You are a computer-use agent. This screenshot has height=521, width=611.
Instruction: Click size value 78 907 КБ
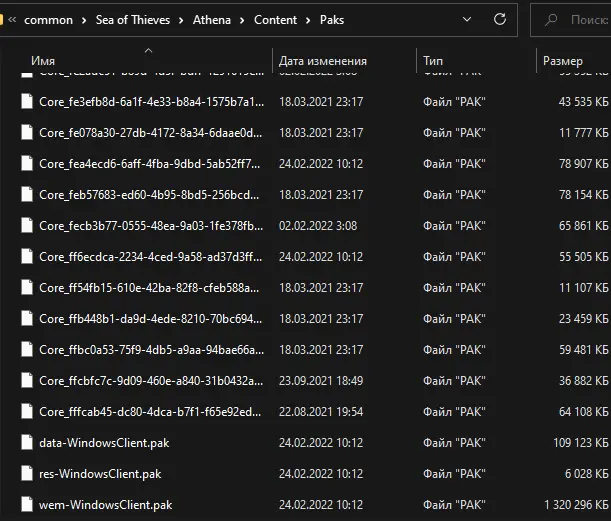(583, 164)
